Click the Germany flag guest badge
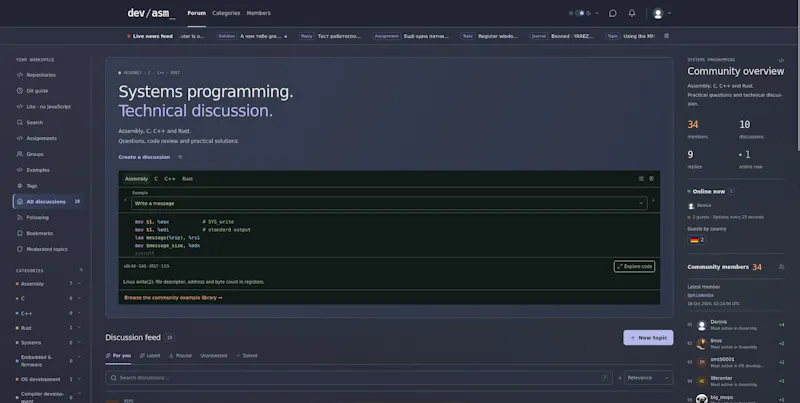Screen dimensions: 800x403 696,240
